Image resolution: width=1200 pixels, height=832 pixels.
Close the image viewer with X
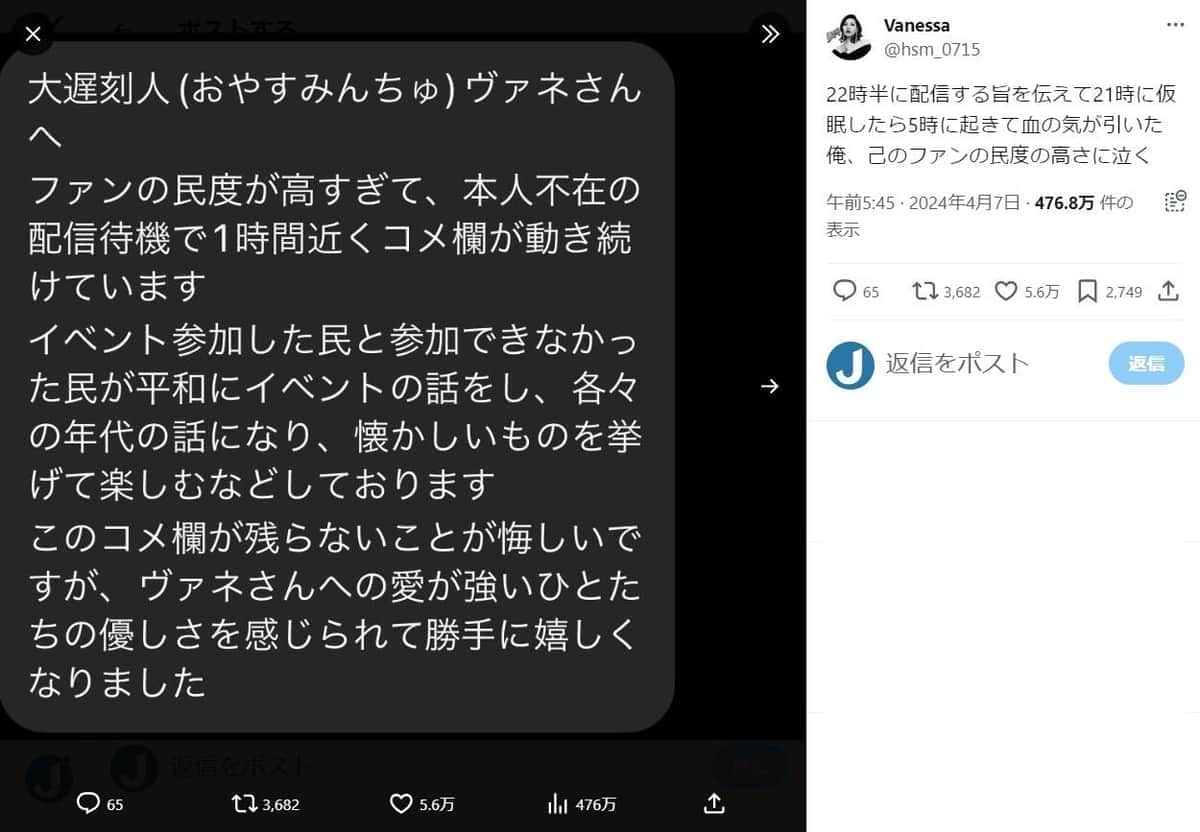pyautogui.click(x=33, y=34)
